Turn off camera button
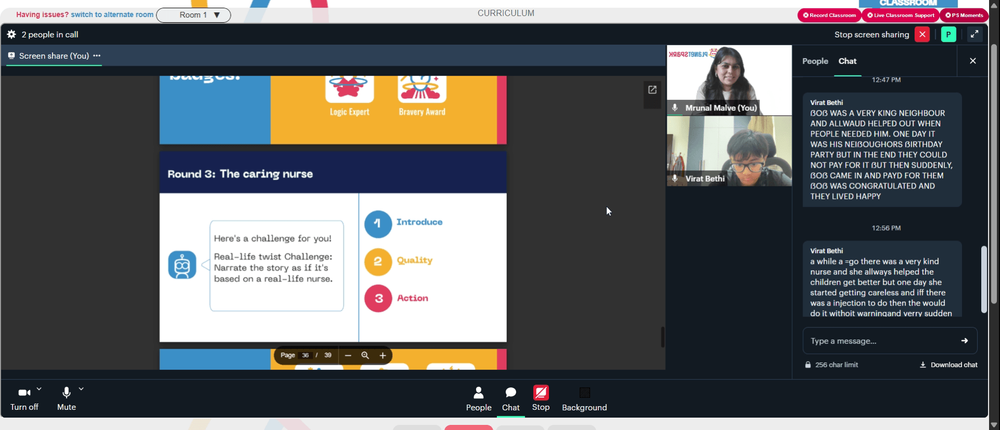The width and height of the screenshot is (1000, 430). coord(24,399)
